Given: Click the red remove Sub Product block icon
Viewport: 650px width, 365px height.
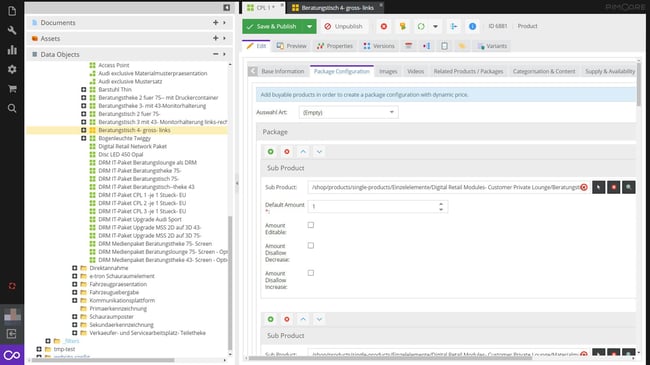Looking at the screenshot, I should tap(287, 152).
